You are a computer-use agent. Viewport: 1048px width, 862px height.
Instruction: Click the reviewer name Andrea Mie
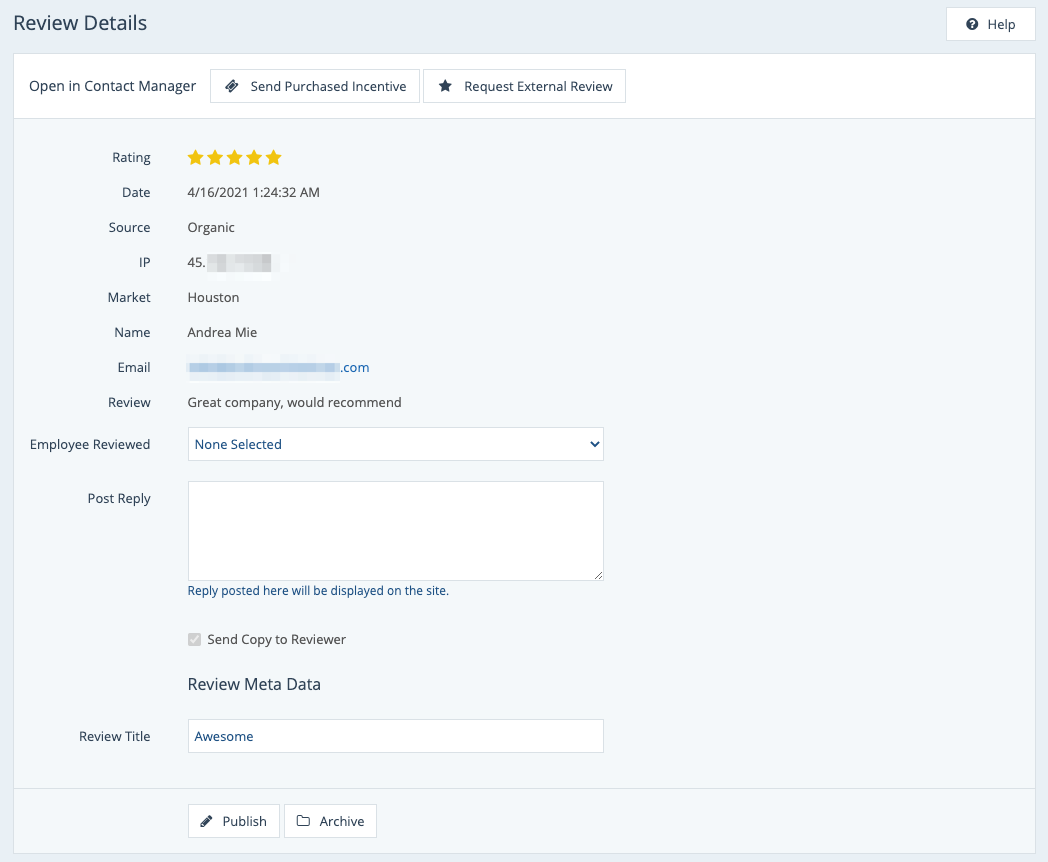pyautogui.click(x=222, y=333)
